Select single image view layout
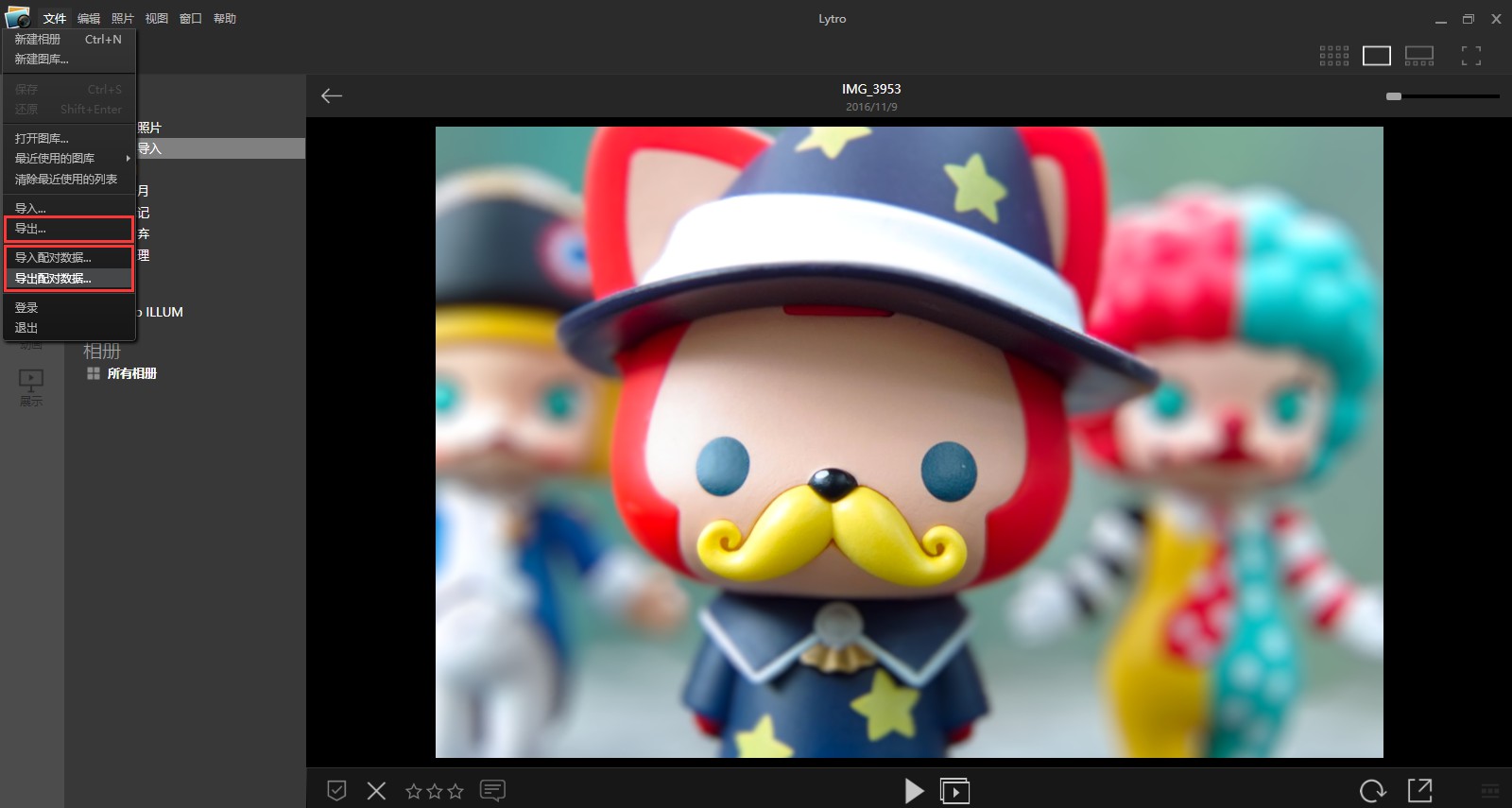Image resolution: width=1512 pixels, height=808 pixels. 1376,56
